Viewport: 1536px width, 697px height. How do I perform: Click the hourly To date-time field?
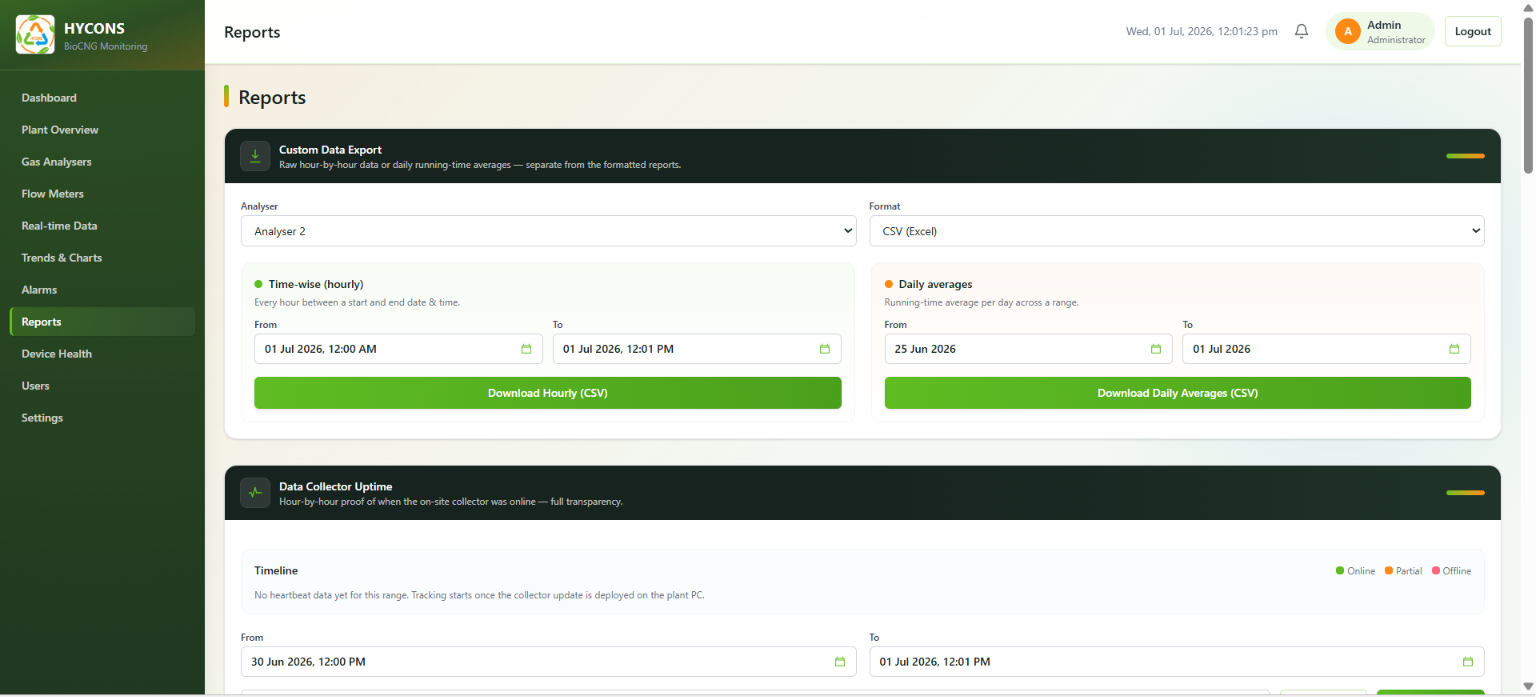[697, 349]
